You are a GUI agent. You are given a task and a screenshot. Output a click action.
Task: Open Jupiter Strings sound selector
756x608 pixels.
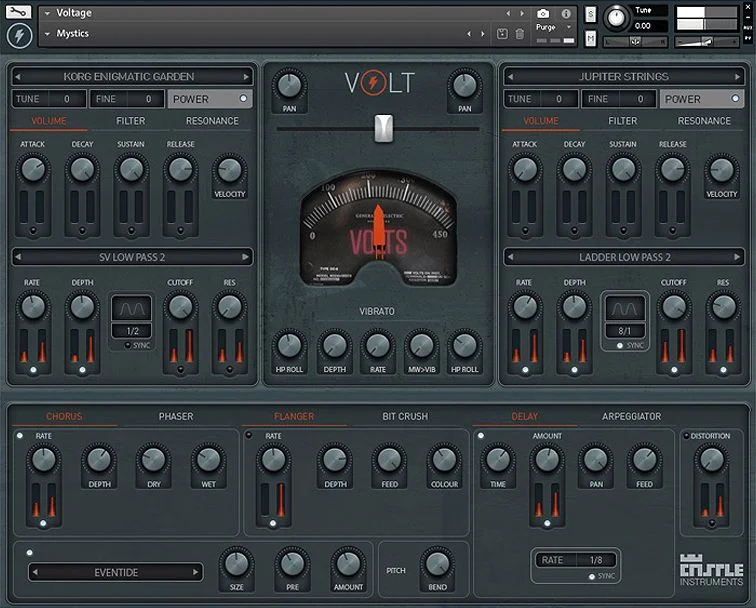click(x=624, y=77)
